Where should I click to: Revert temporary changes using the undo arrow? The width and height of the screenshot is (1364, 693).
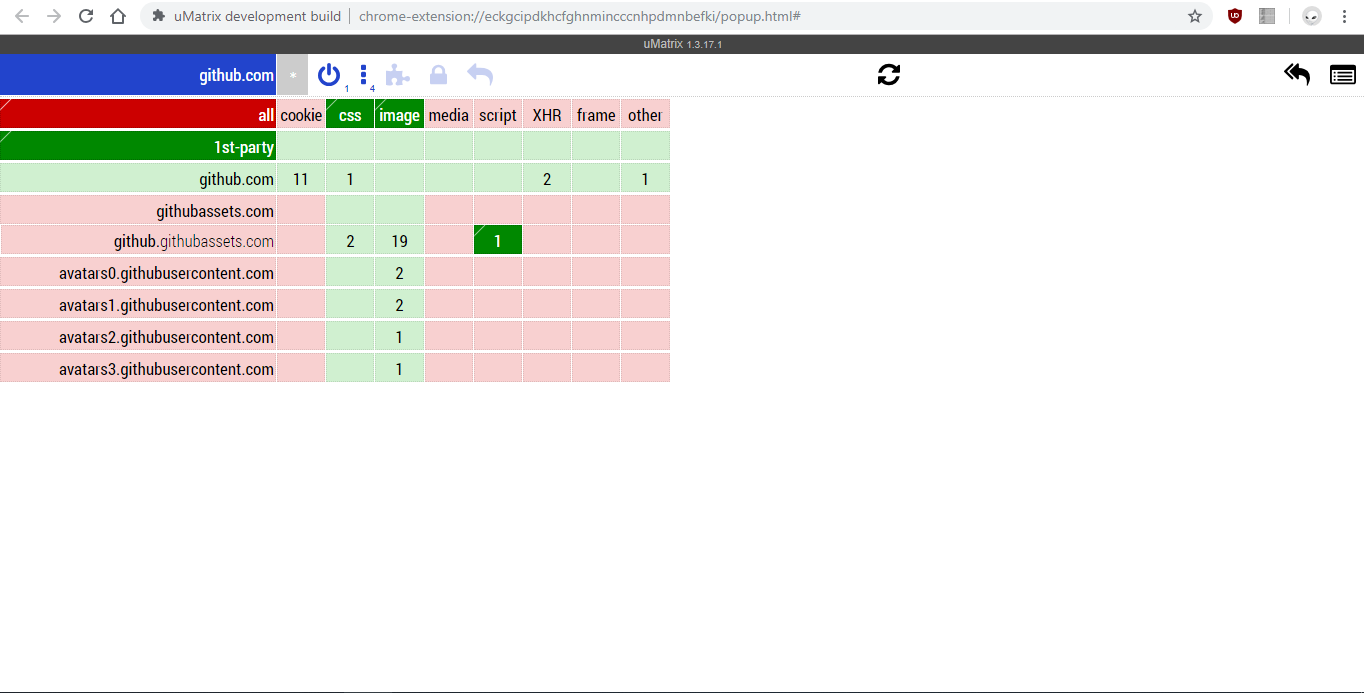pos(478,74)
